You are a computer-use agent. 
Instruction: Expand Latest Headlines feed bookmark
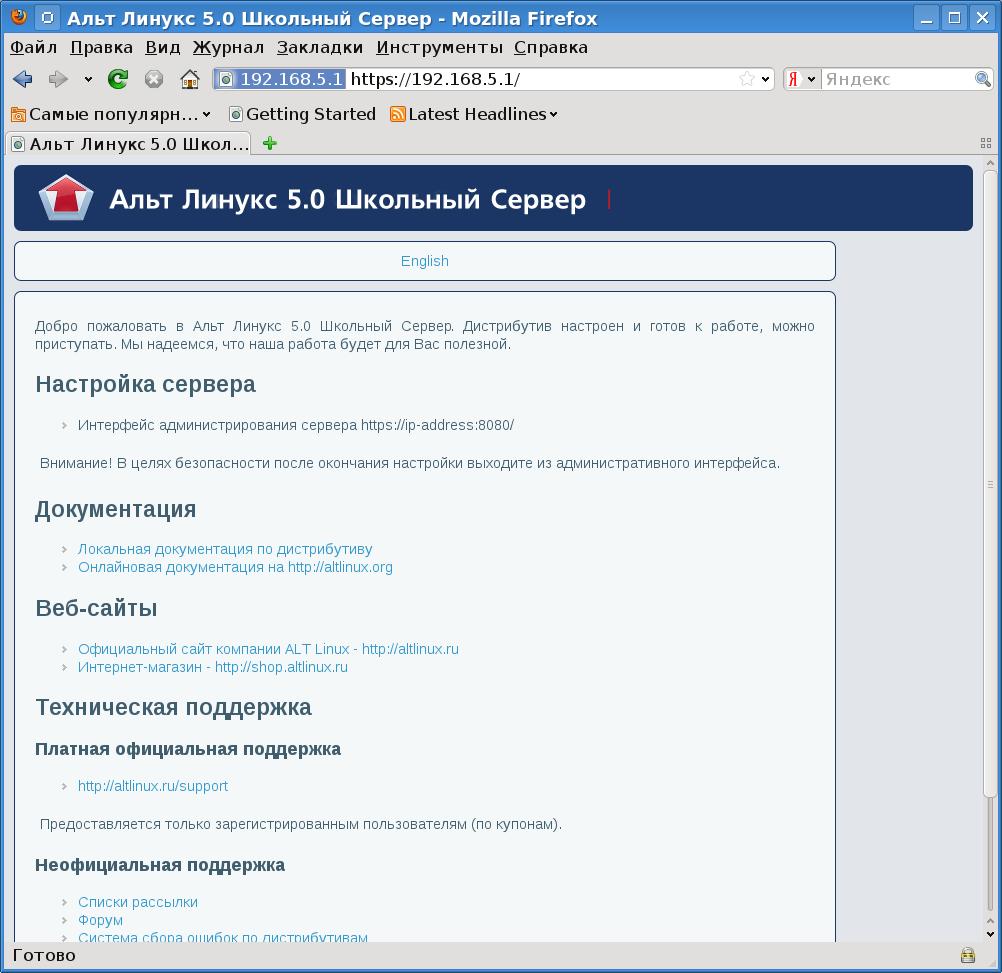[473, 114]
